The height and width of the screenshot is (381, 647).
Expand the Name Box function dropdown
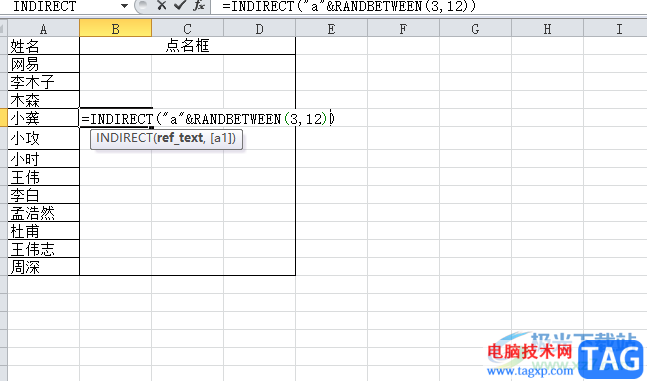124,6
